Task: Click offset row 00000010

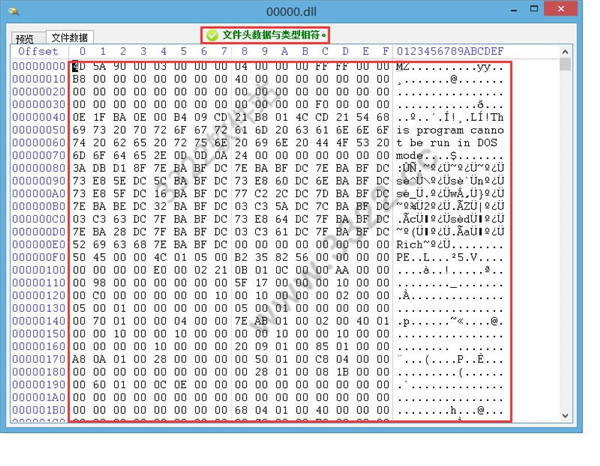Action: coord(39,79)
